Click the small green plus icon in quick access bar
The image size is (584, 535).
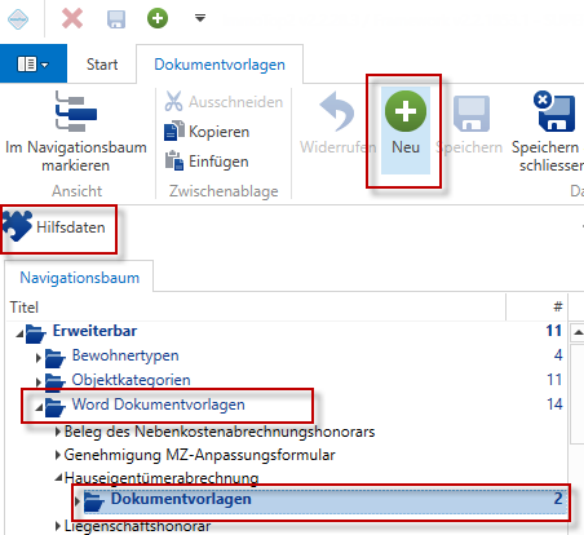[158, 18]
